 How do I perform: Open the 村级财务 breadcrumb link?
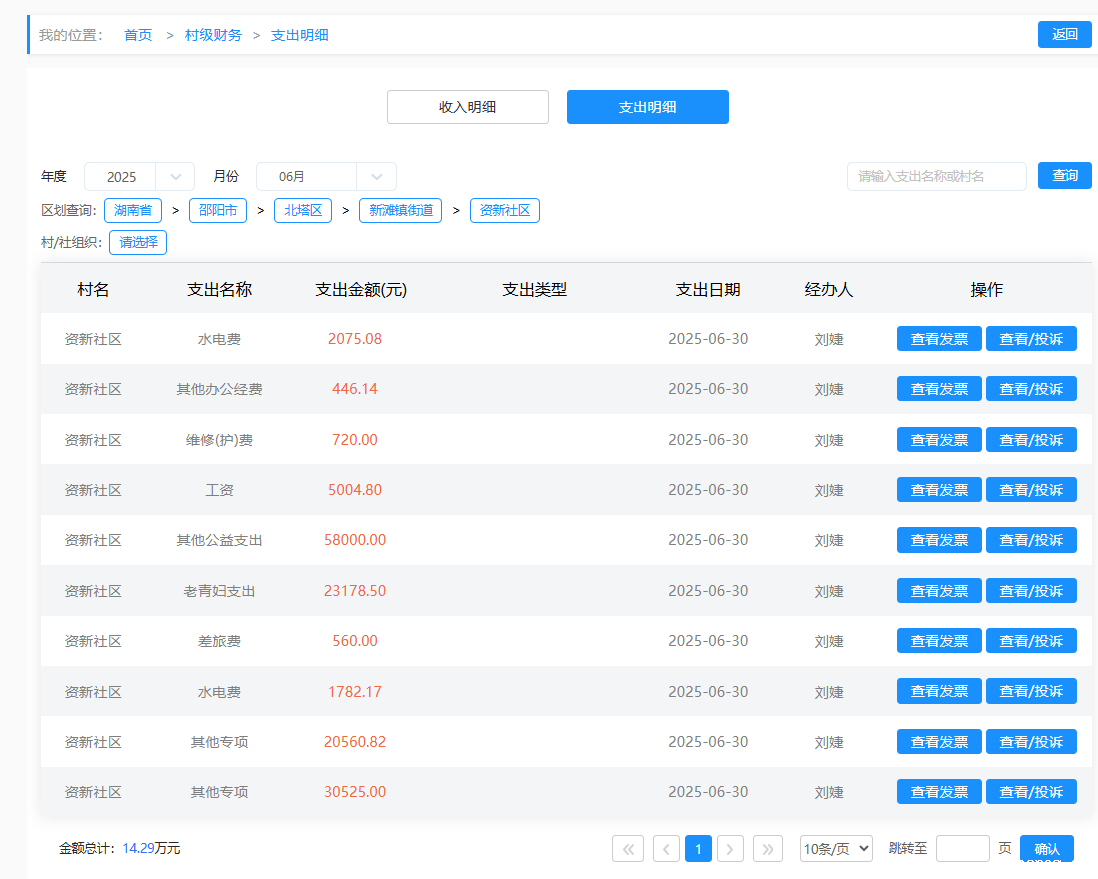pyautogui.click(x=213, y=35)
